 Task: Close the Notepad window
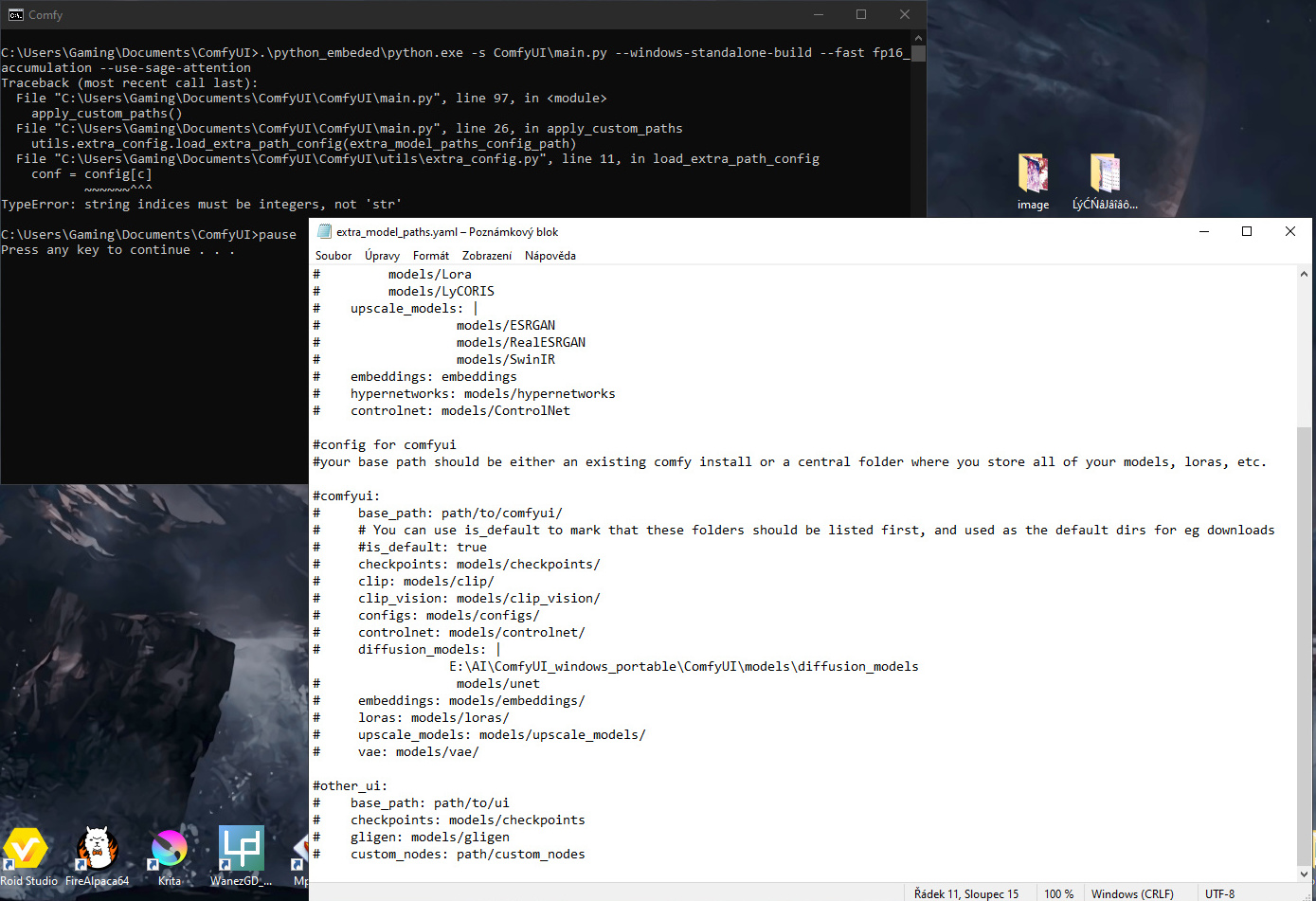[x=1290, y=231]
